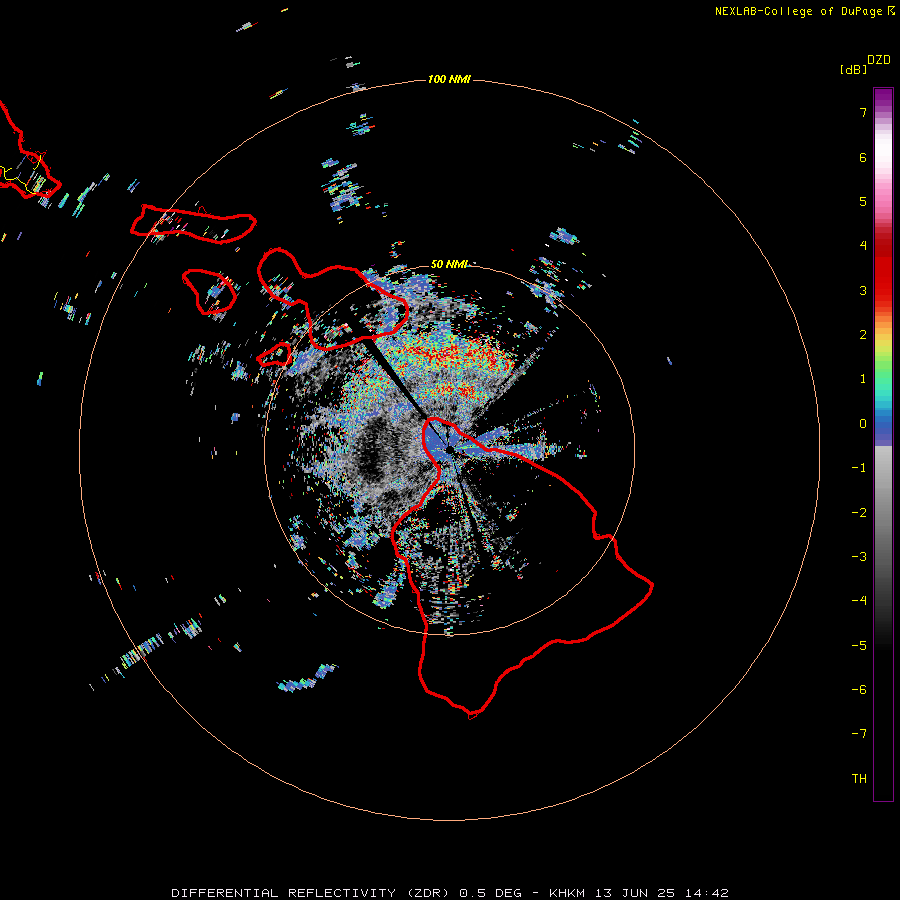Click the 3 dB tick label
The width and height of the screenshot is (900, 900).
point(863,290)
